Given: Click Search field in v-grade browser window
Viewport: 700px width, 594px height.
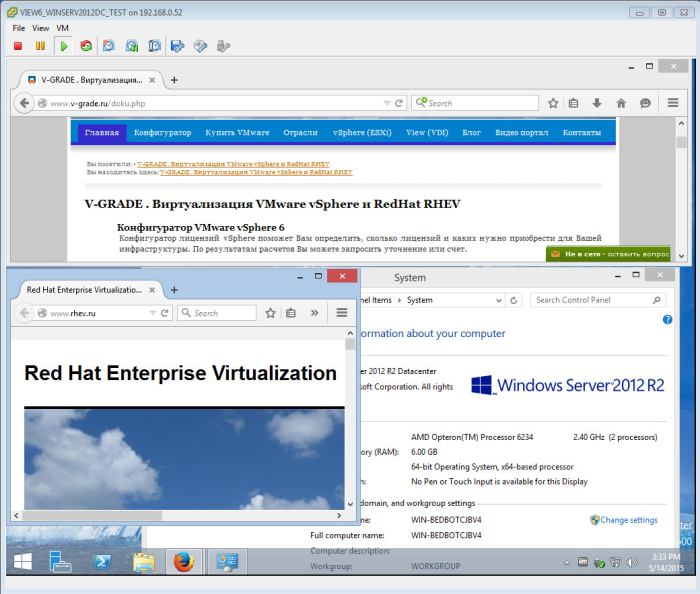Looking at the screenshot, I should pos(475,103).
